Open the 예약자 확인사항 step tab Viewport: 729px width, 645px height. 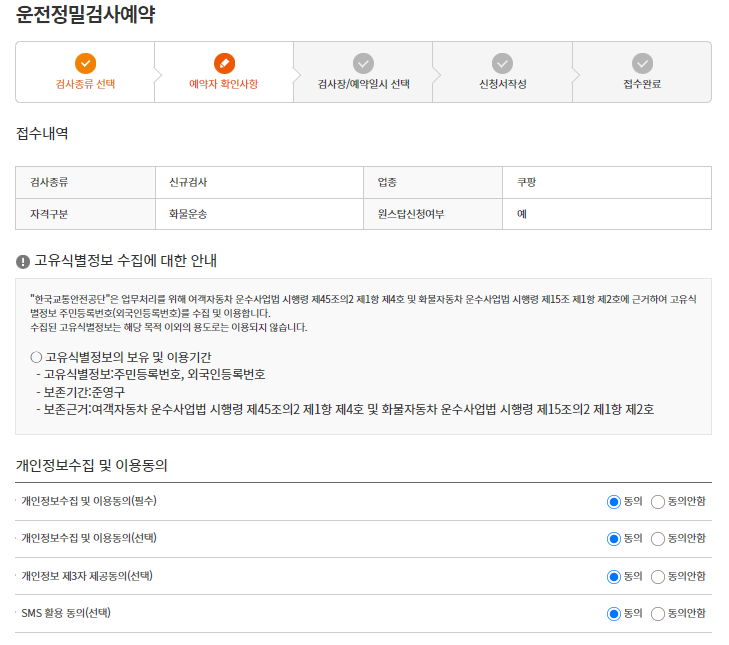tap(224, 72)
